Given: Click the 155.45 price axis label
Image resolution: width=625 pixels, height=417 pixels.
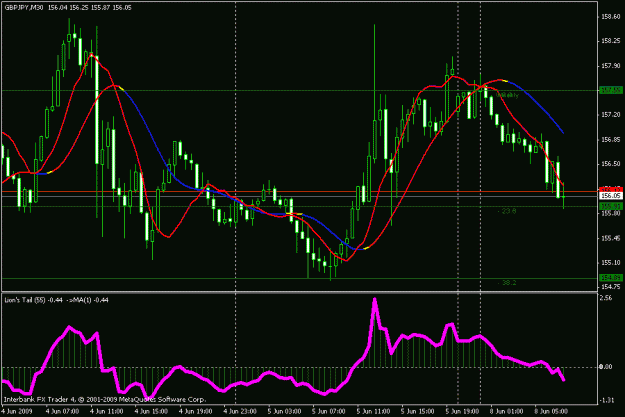Looking at the screenshot, I should click(x=610, y=238).
